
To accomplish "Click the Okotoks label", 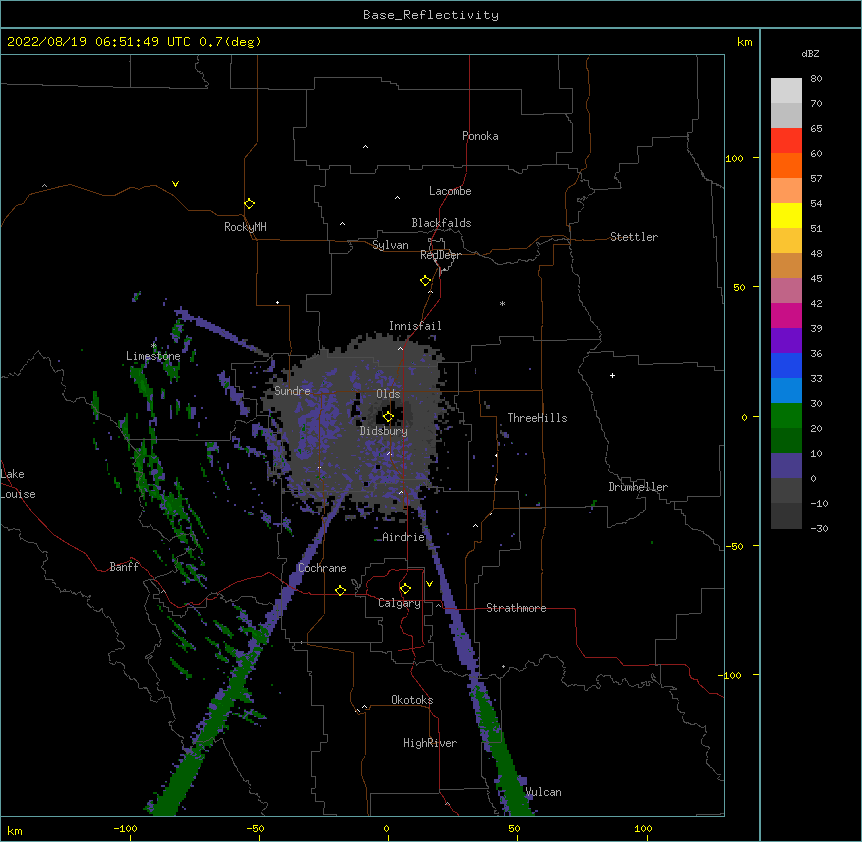I will [412, 700].
